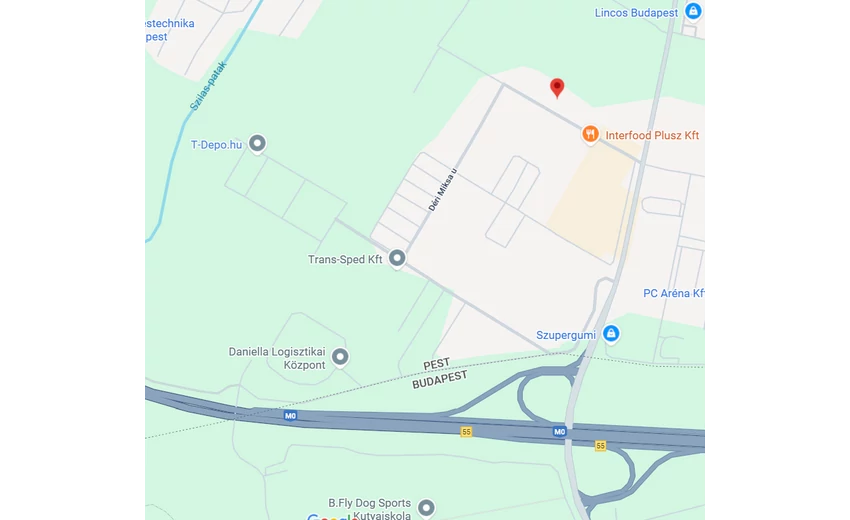This screenshot has width=850, height=520.
Task: Click the red location pin marker
Action: coord(557,88)
